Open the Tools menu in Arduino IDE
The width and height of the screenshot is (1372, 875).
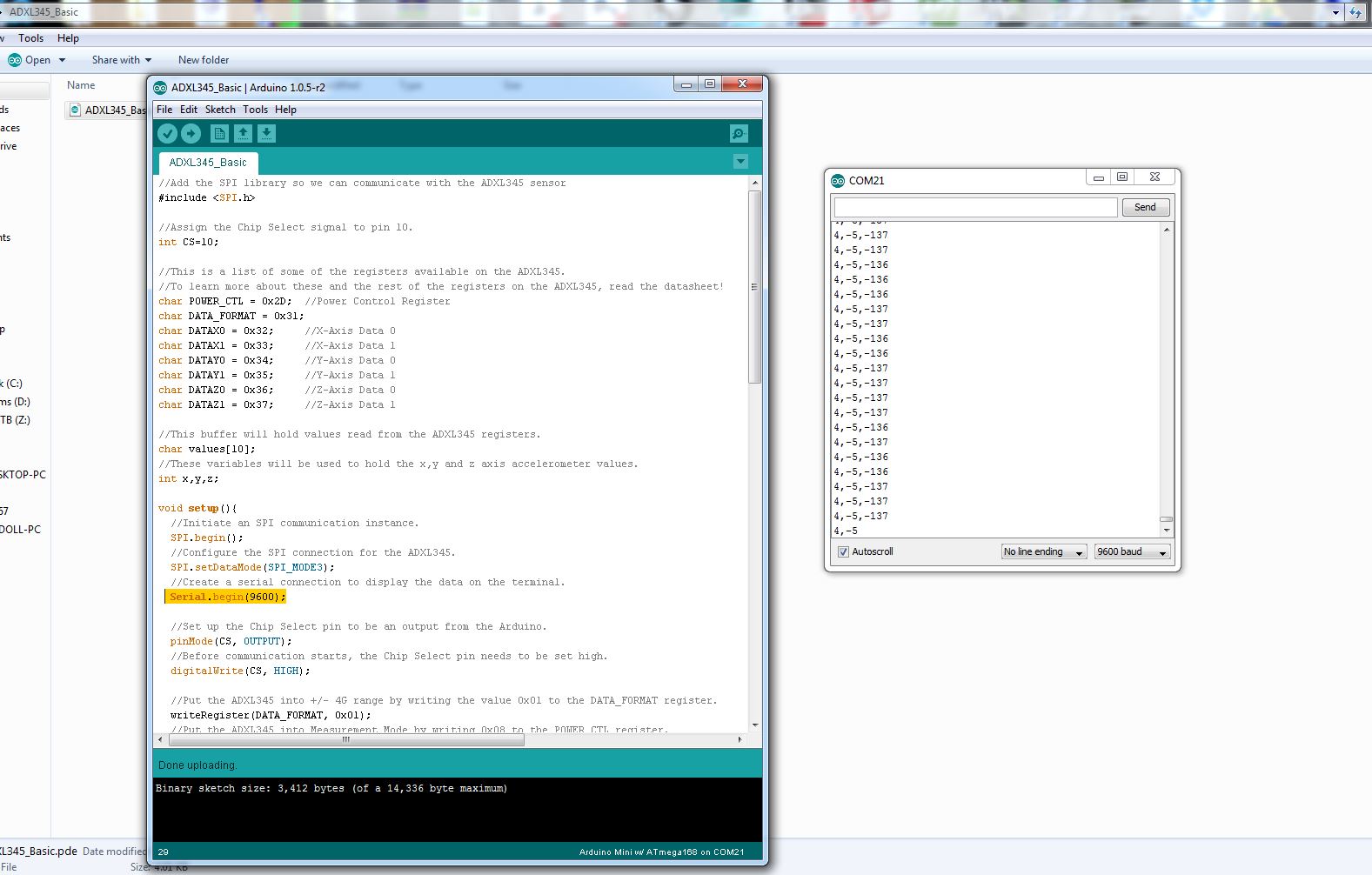click(x=255, y=110)
